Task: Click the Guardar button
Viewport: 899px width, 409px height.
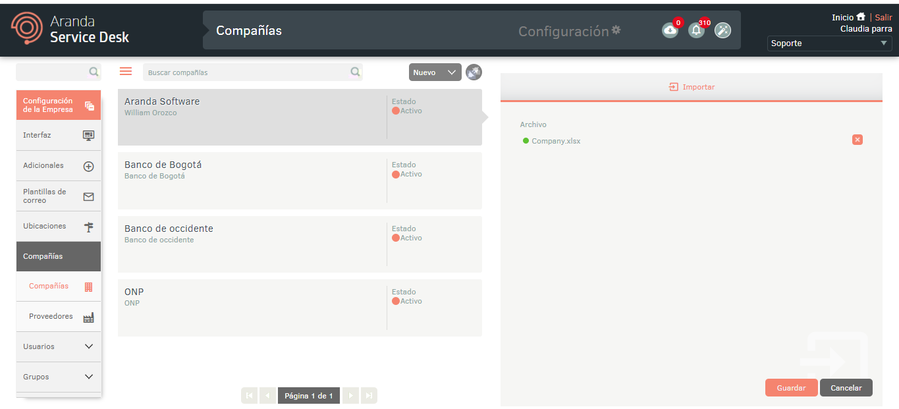Action: (x=791, y=388)
